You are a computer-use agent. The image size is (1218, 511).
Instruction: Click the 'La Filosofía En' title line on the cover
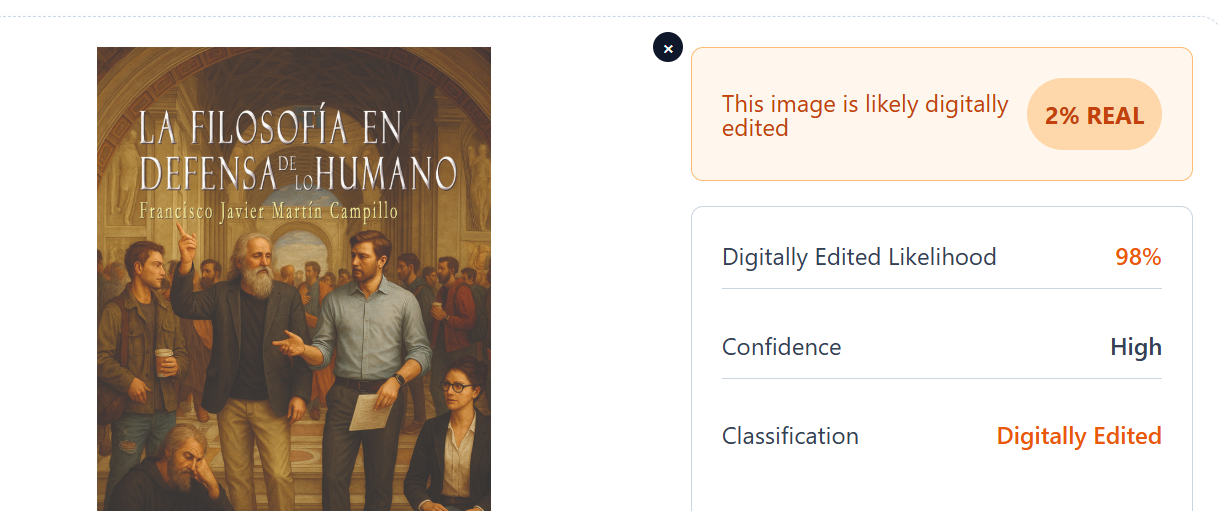click(x=270, y=129)
